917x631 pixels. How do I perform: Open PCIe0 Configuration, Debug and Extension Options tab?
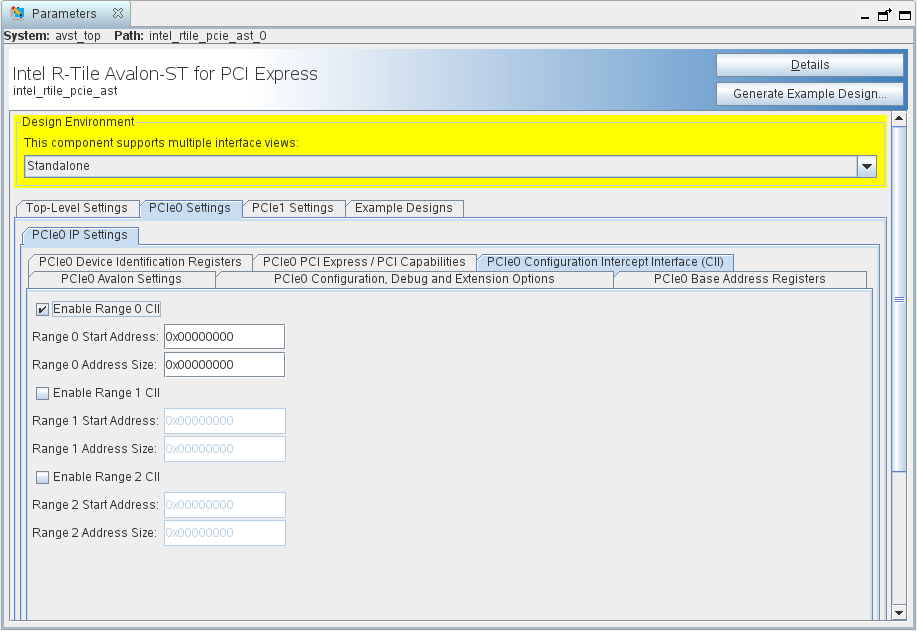[x=414, y=279]
